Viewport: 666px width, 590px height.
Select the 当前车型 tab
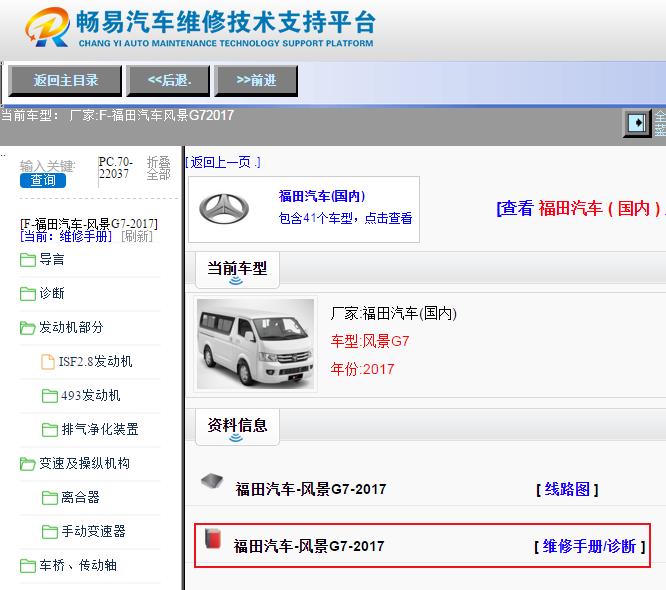click(x=237, y=270)
